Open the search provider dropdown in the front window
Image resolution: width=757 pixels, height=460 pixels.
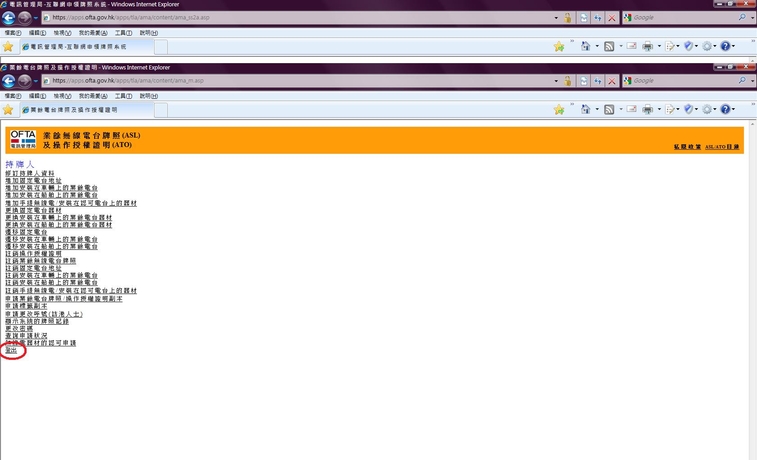(750, 80)
